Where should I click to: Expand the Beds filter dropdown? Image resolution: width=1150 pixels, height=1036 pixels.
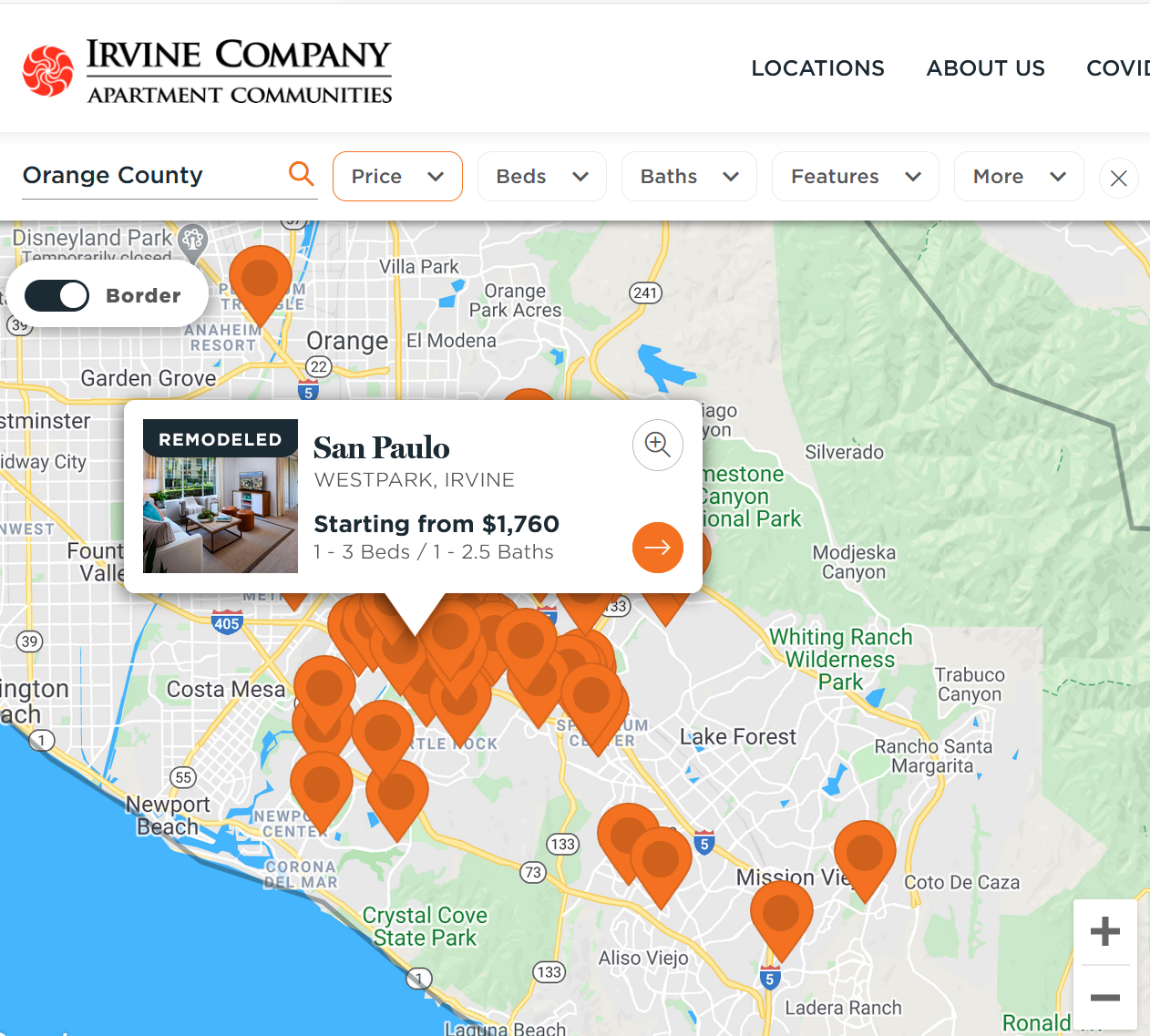coord(542,176)
